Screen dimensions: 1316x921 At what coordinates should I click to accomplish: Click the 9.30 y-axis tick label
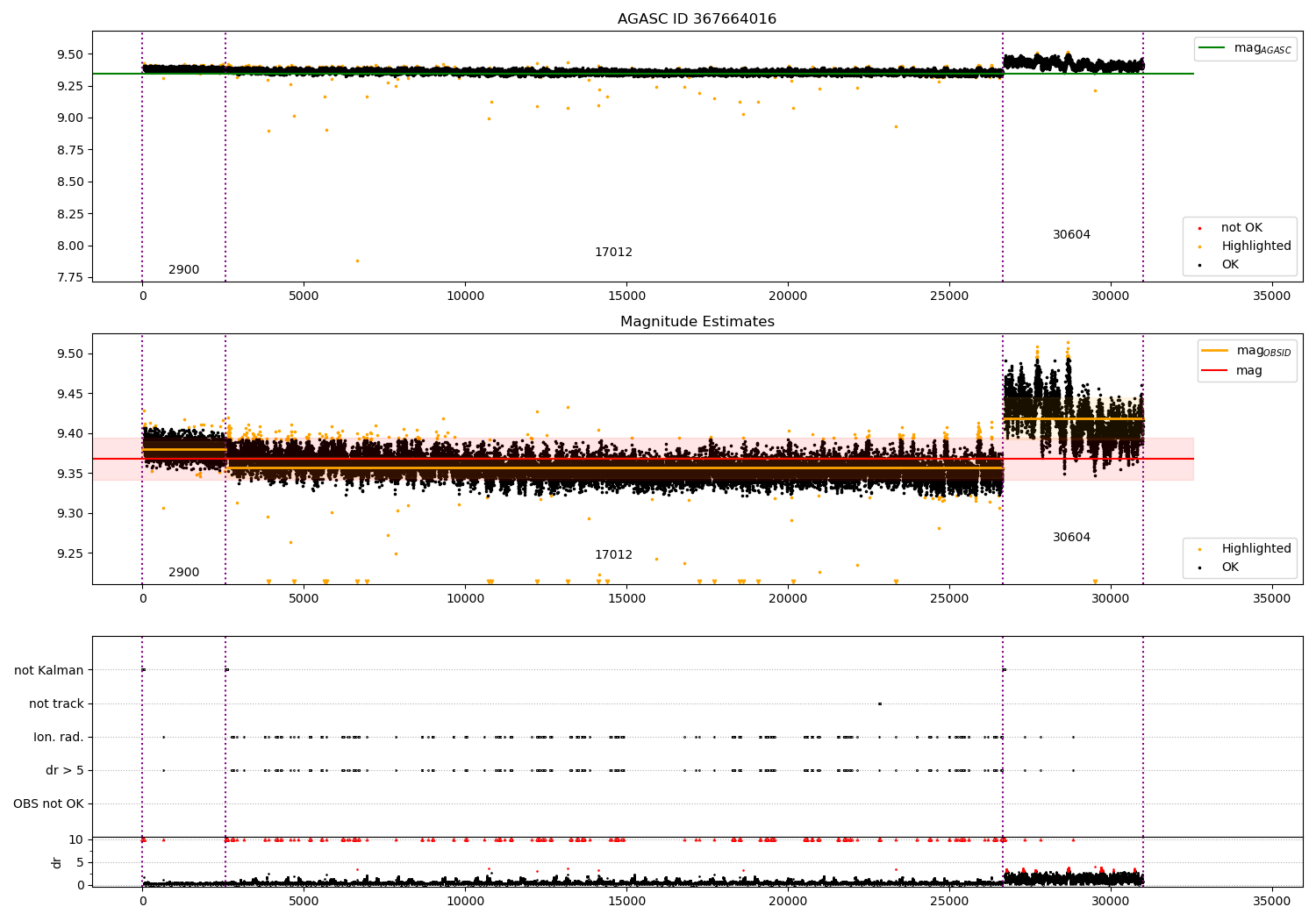[69, 514]
